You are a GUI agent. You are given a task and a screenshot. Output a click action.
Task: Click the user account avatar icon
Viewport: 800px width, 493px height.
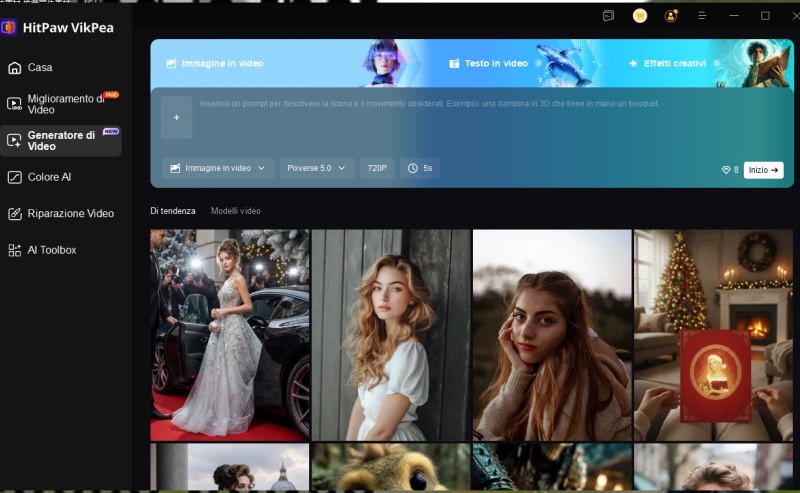tap(671, 16)
